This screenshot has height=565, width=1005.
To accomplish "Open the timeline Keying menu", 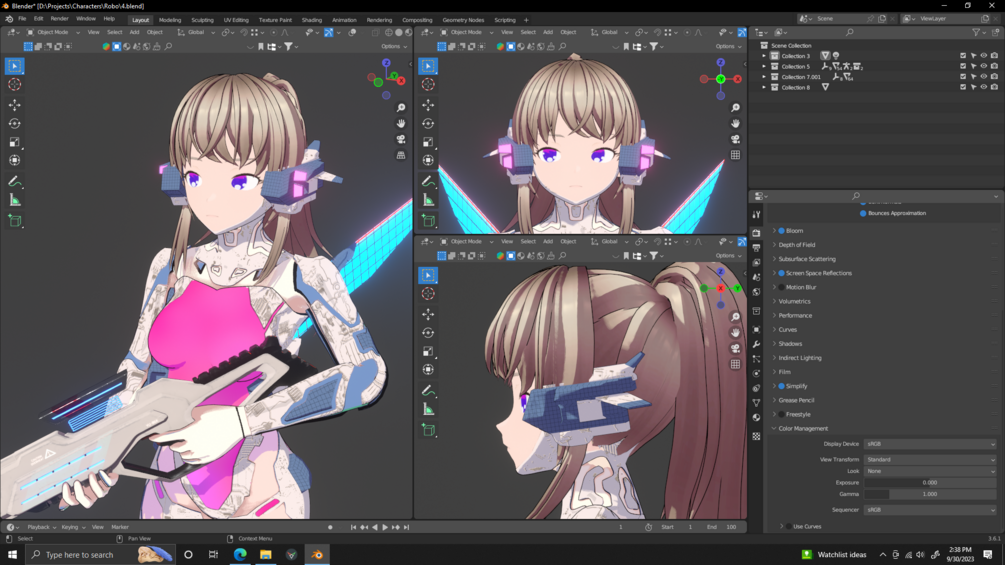I will point(72,527).
